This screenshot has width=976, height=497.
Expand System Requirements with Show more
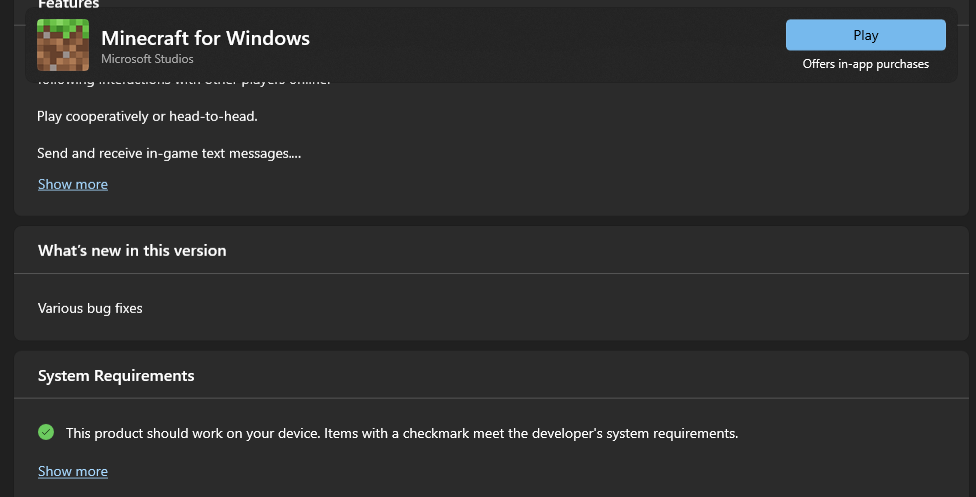point(73,471)
